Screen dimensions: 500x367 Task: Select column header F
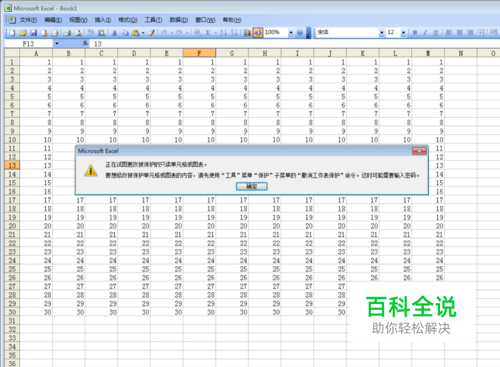pyautogui.click(x=199, y=53)
